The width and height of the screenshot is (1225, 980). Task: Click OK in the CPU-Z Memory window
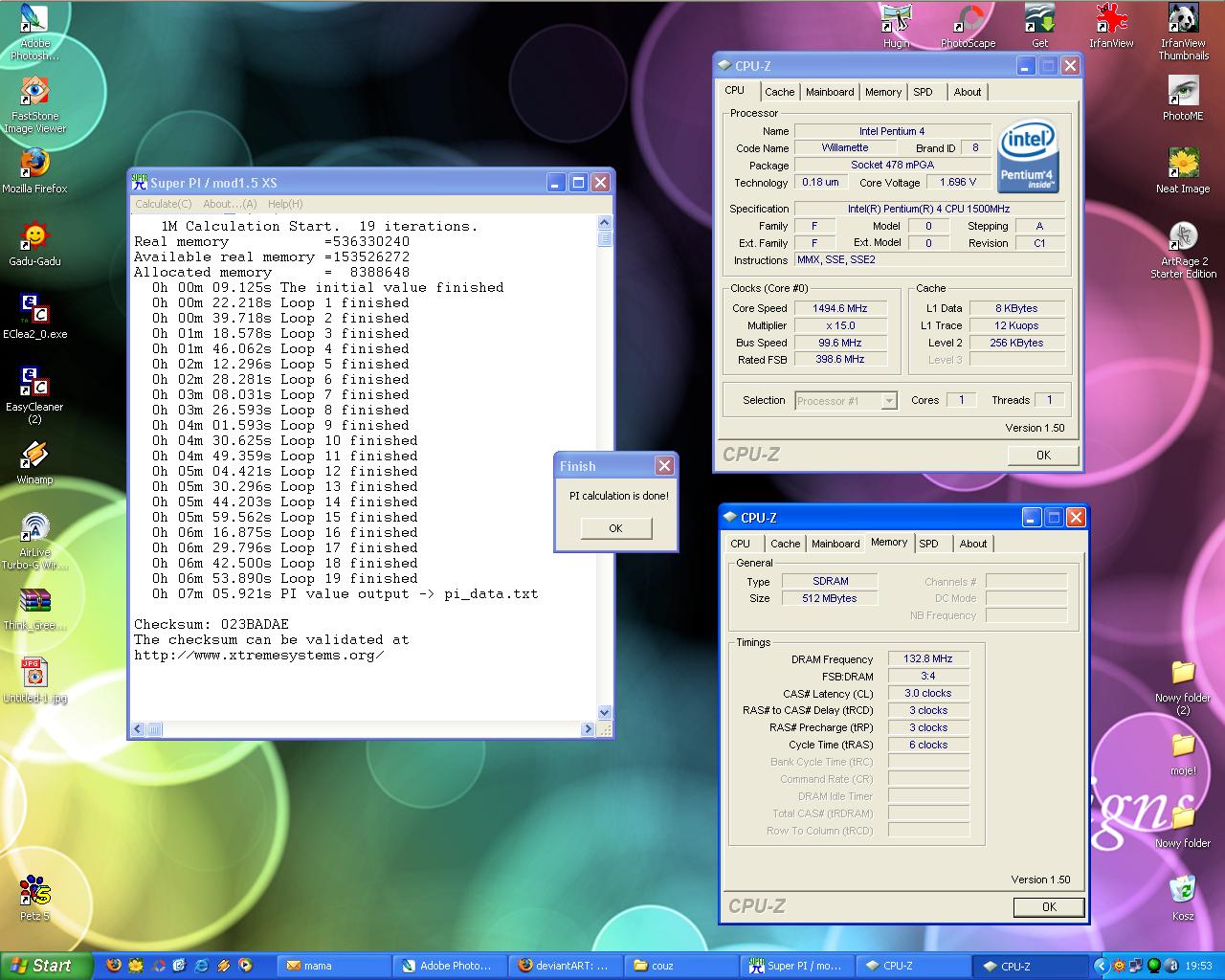[x=1048, y=906]
